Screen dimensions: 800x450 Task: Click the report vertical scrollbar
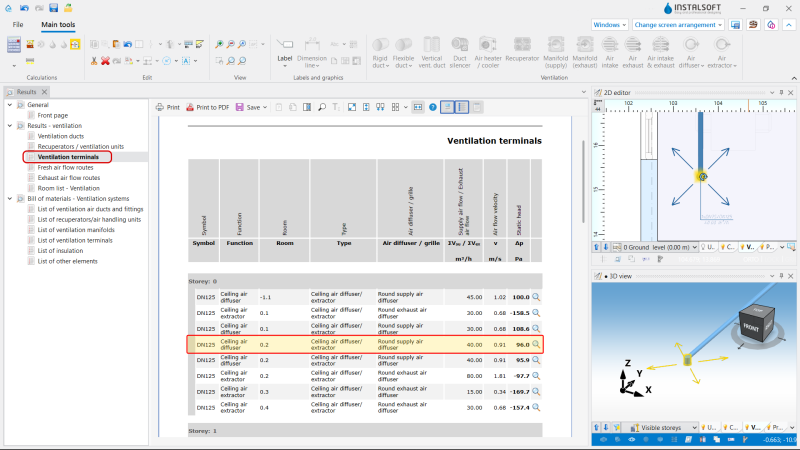[x=583, y=181]
